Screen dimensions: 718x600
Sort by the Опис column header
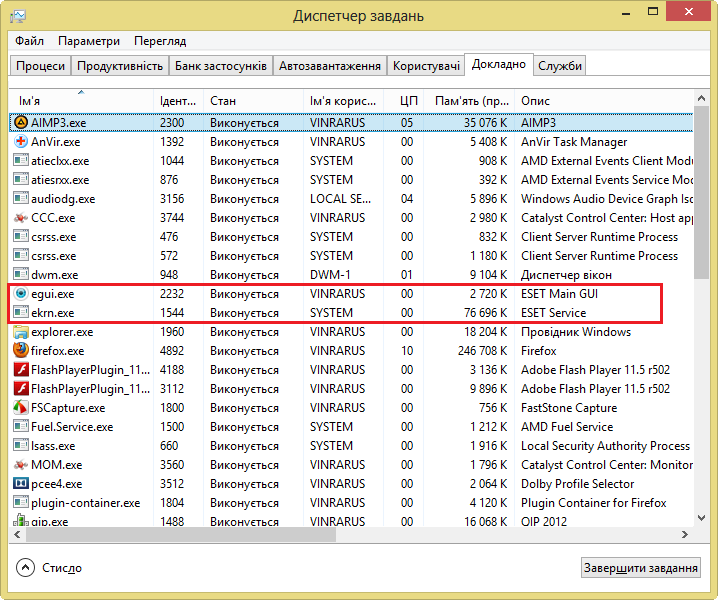pos(604,100)
